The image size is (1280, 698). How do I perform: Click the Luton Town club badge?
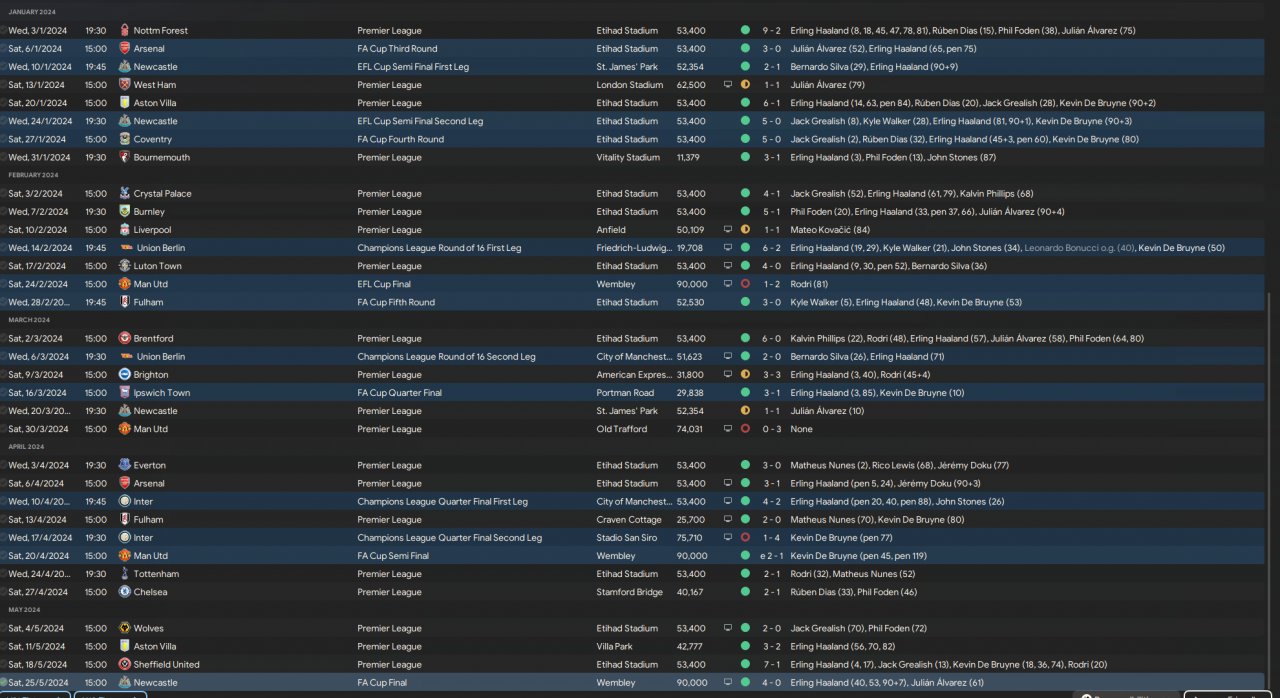(124, 266)
